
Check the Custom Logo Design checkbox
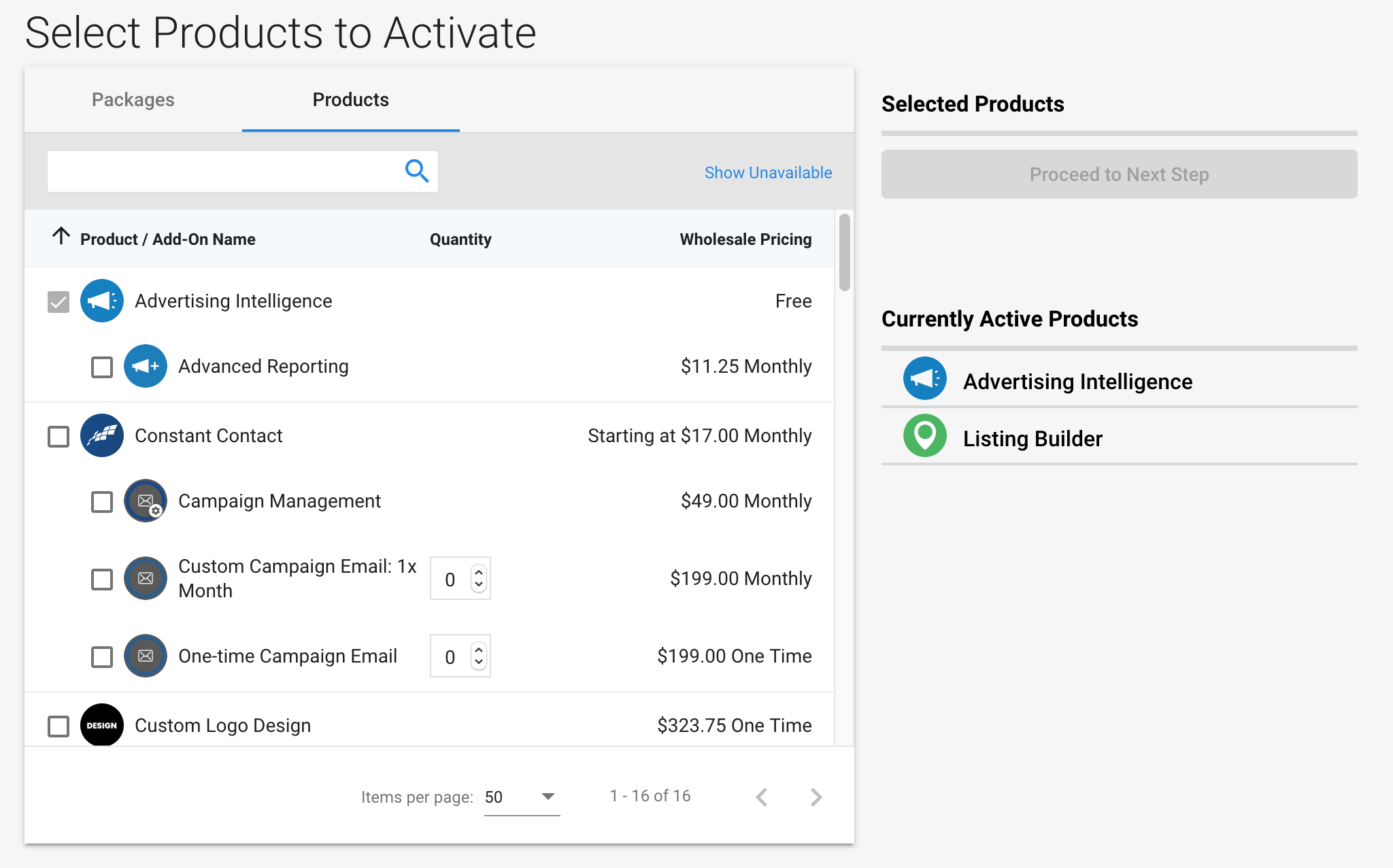coord(58,726)
